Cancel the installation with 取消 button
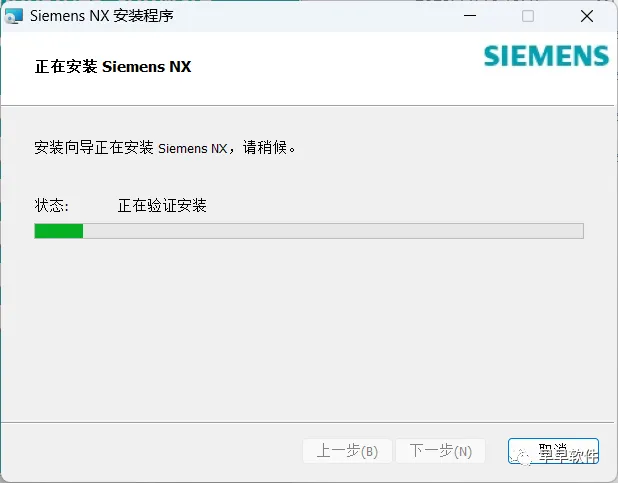 [553, 451]
